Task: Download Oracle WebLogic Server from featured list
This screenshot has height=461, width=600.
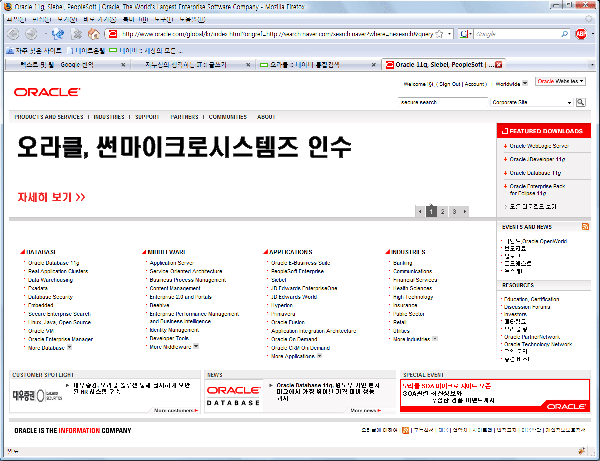Action: (539, 146)
